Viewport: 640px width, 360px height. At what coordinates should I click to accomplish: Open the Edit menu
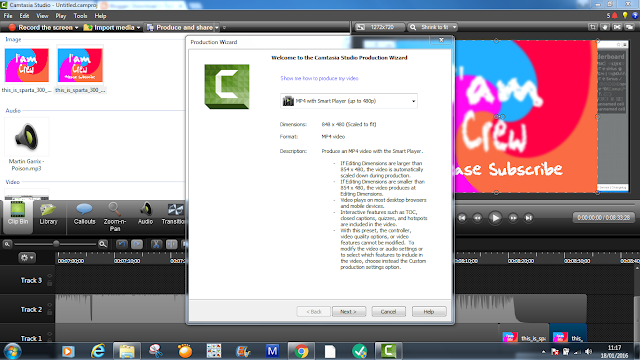point(24,16)
